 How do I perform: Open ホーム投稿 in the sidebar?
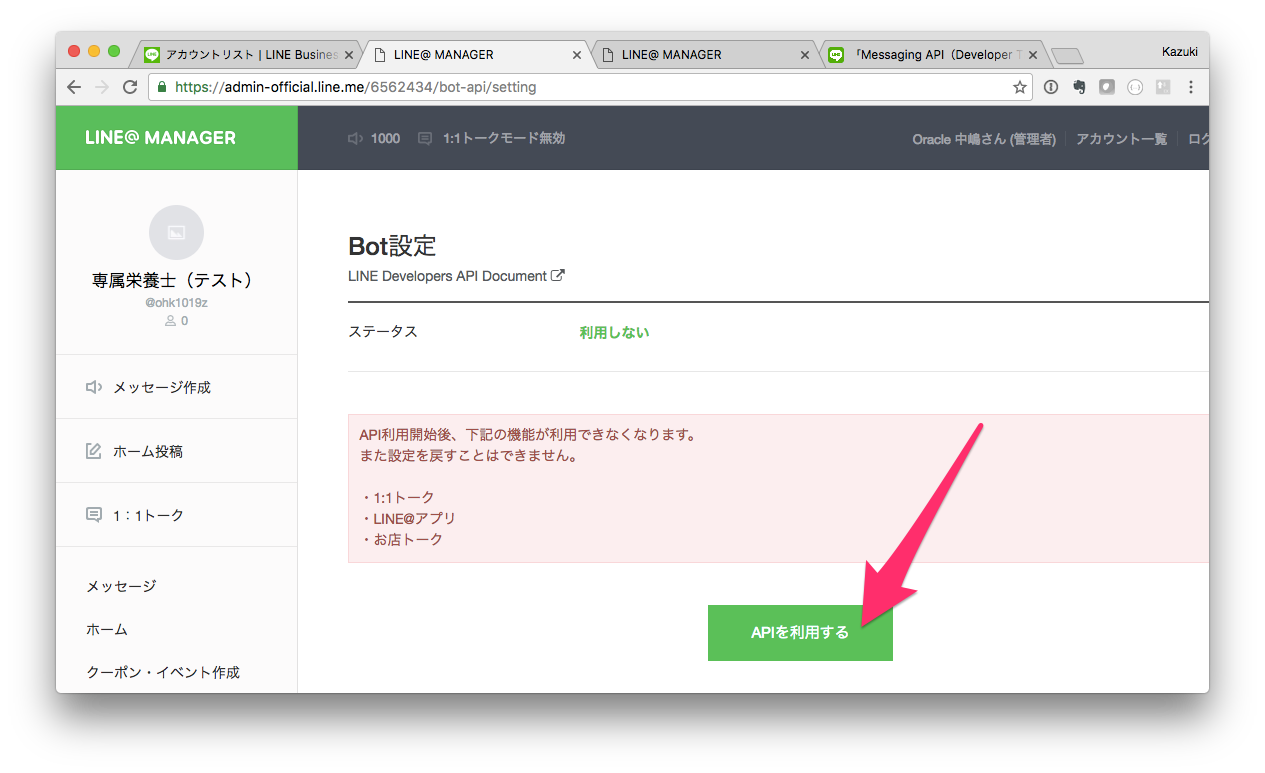click(x=148, y=451)
